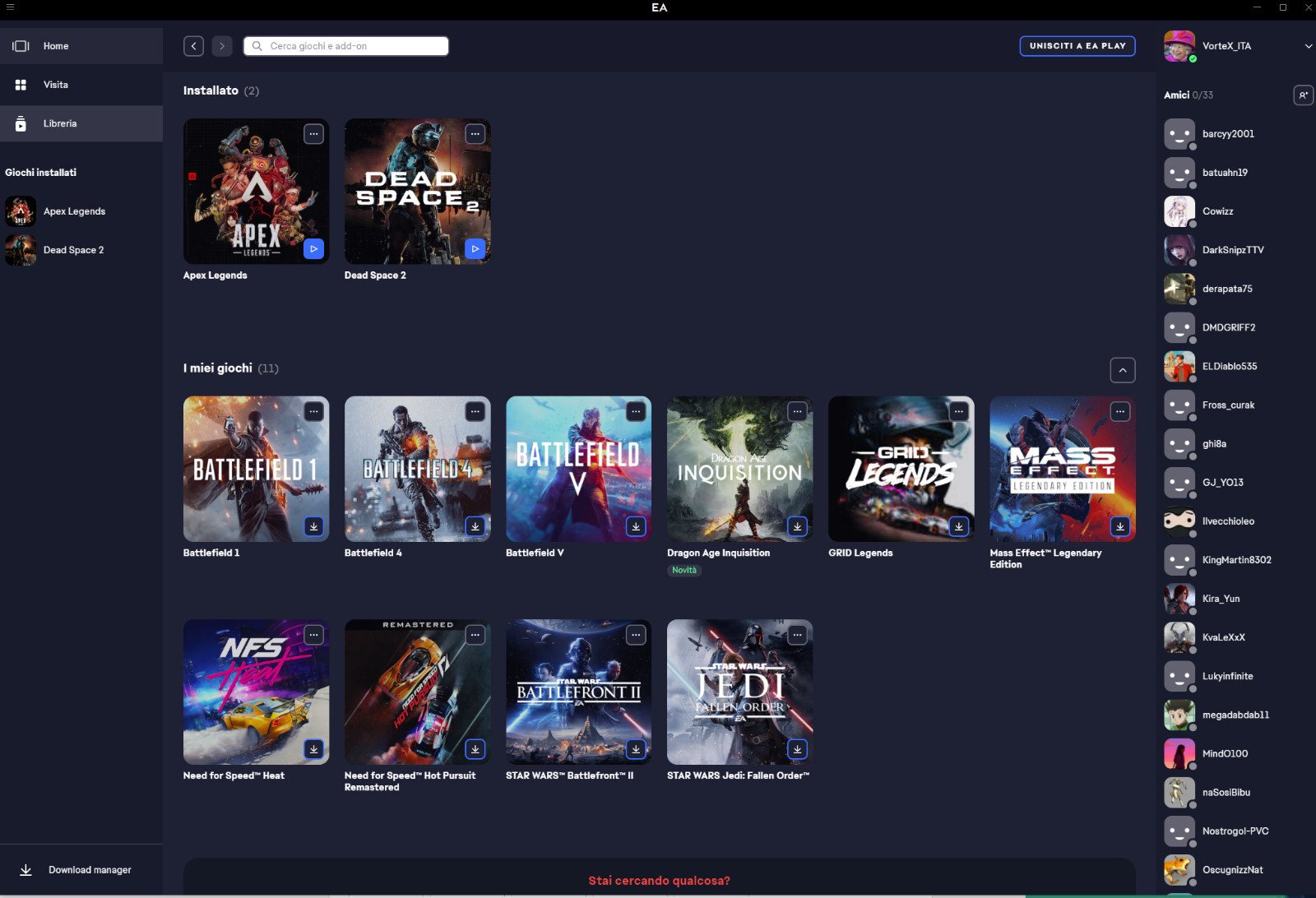This screenshot has height=898, width=1316.
Task: Start downloading STAR WARS Jedi: Fallen Order
Action: (x=797, y=749)
